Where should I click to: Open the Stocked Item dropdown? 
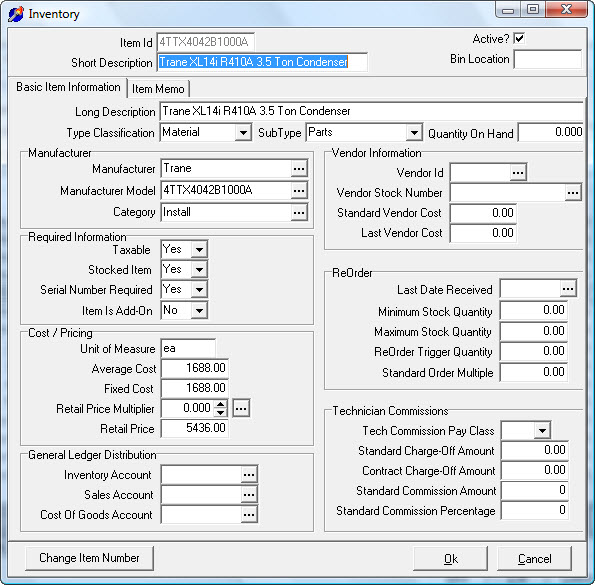coord(199,270)
